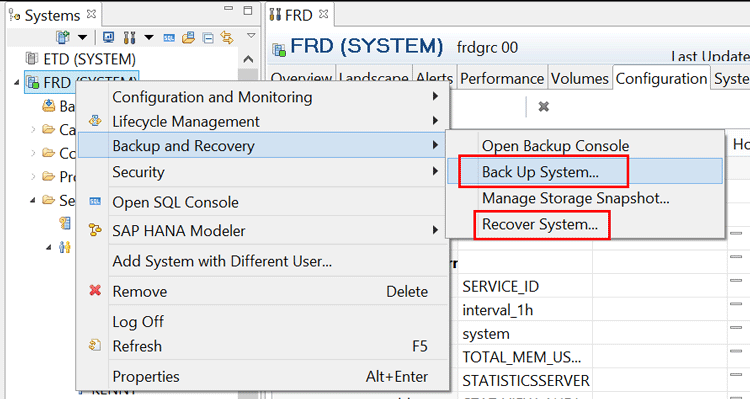Switch to the Volumes tab

point(580,78)
